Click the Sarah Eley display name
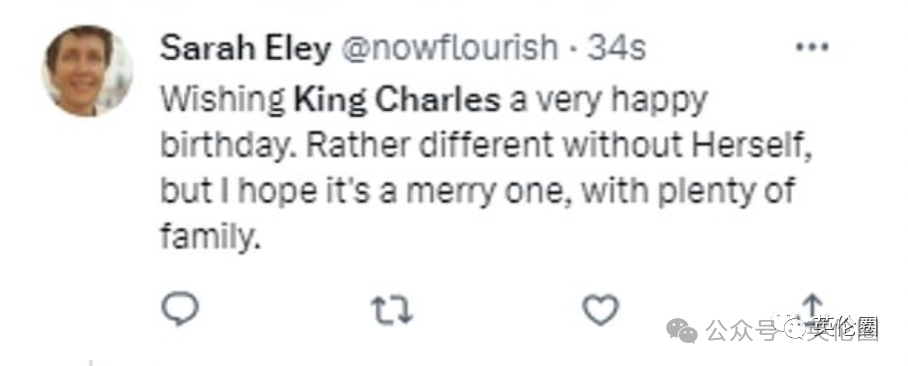 tap(245, 49)
